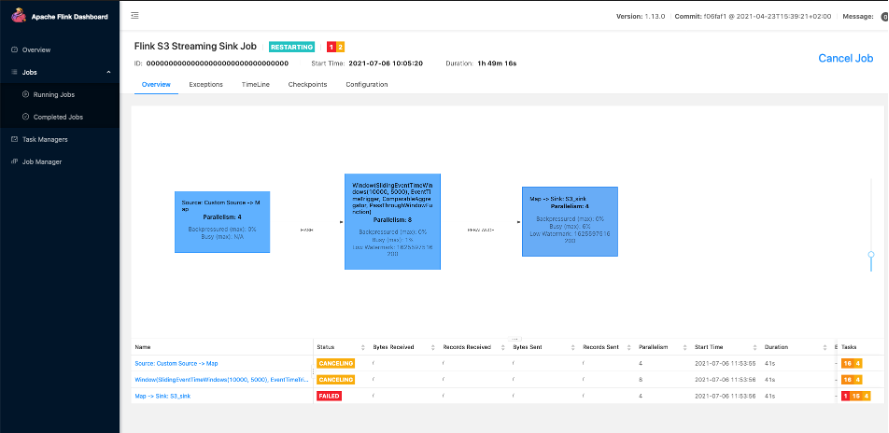Image resolution: width=889 pixels, height=433 pixels.
Task: Sort table by Bytes Sent
Action: point(572,347)
